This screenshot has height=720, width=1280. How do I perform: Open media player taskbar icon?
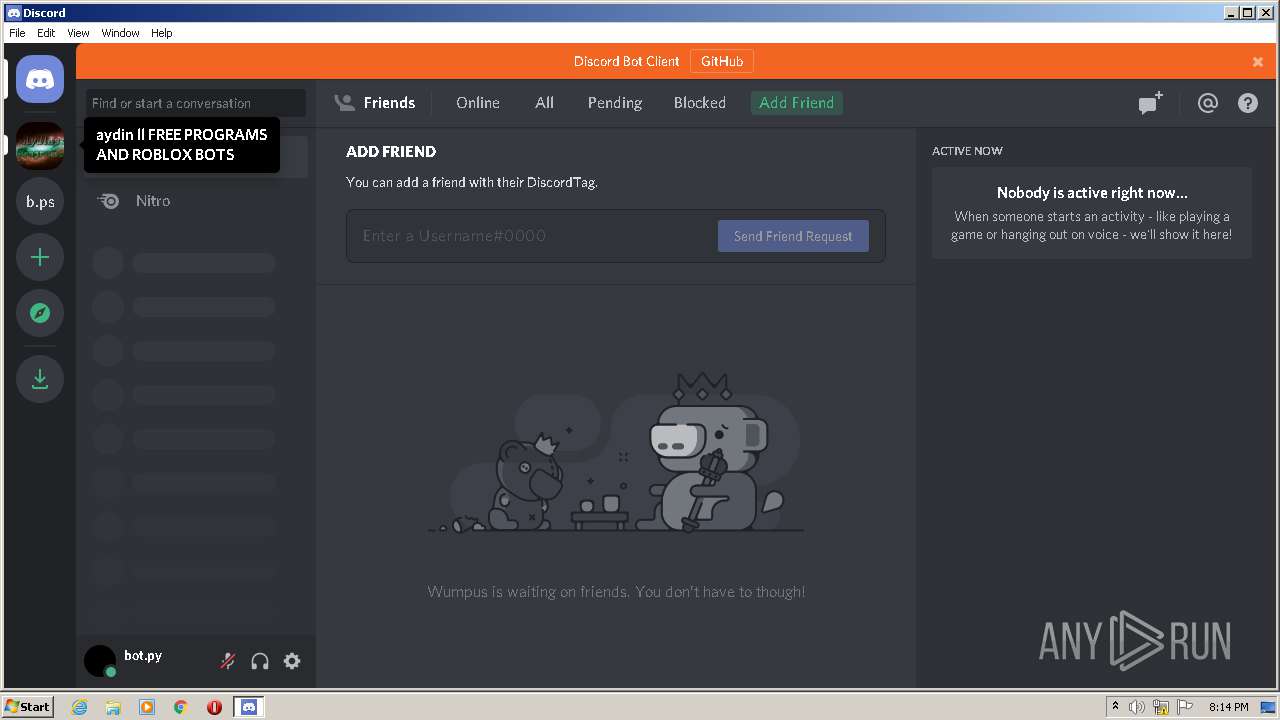coord(147,707)
